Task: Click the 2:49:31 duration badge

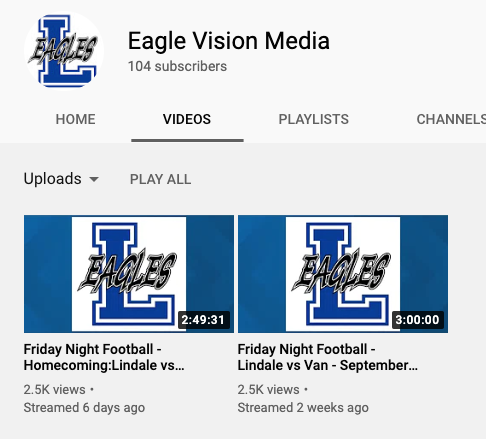Action: point(203,320)
